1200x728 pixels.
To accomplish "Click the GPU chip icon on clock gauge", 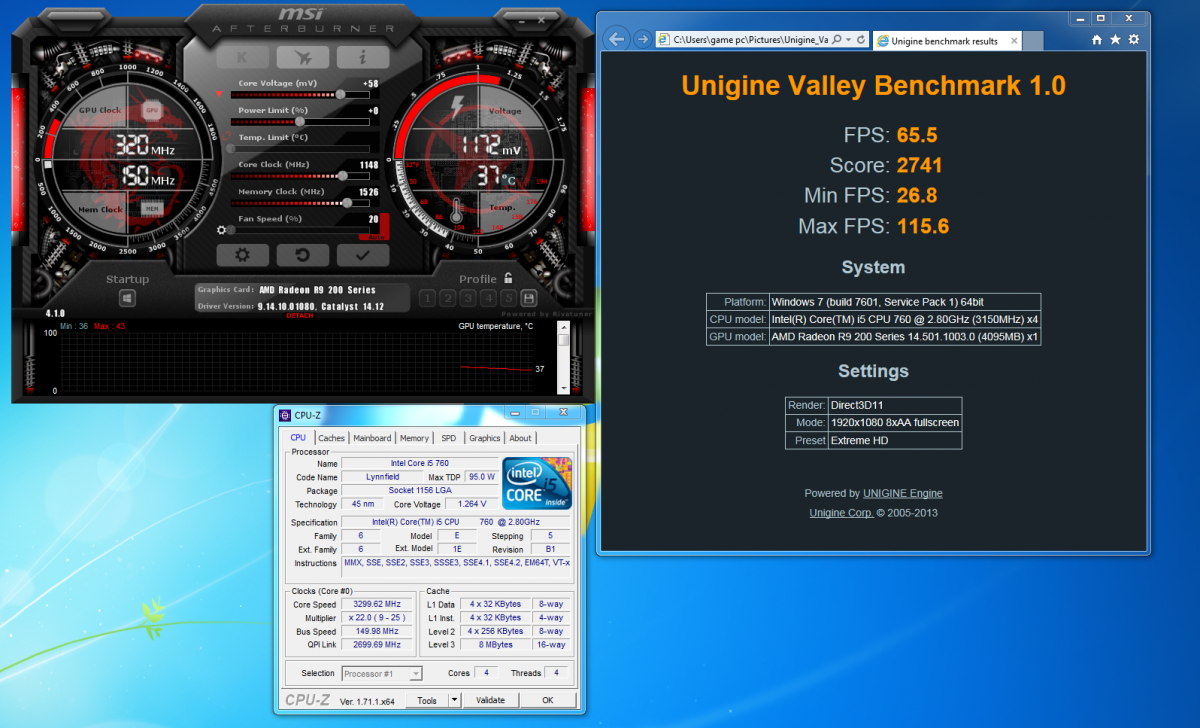I will click(152, 109).
